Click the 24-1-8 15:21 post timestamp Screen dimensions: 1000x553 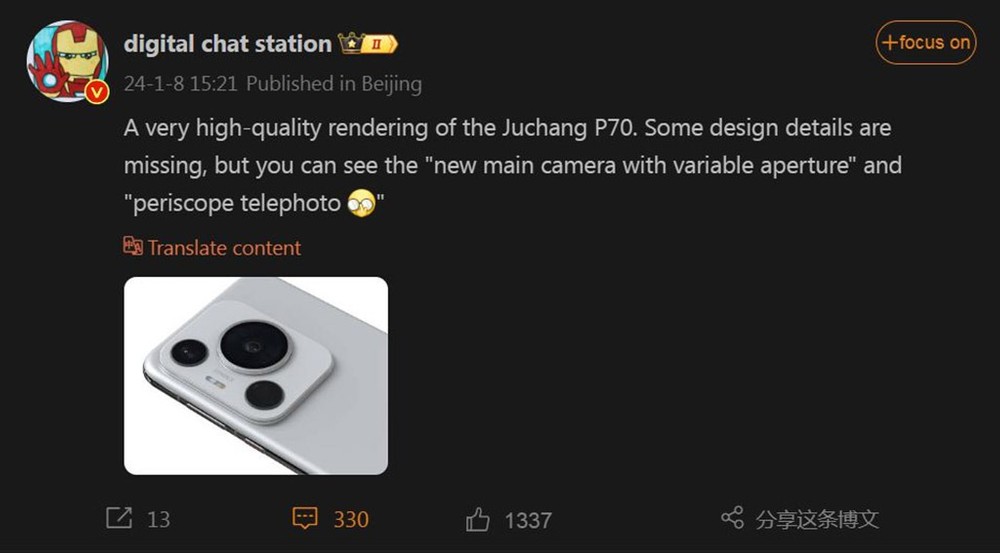[x=180, y=84]
